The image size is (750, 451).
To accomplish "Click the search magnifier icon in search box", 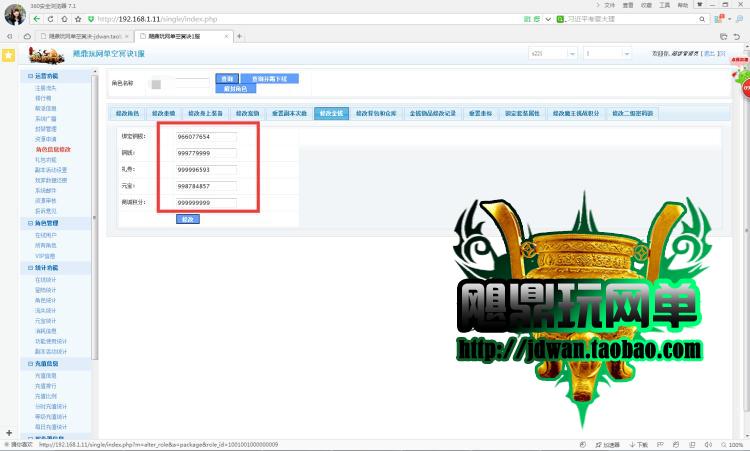I will click(x=702, y=19).
